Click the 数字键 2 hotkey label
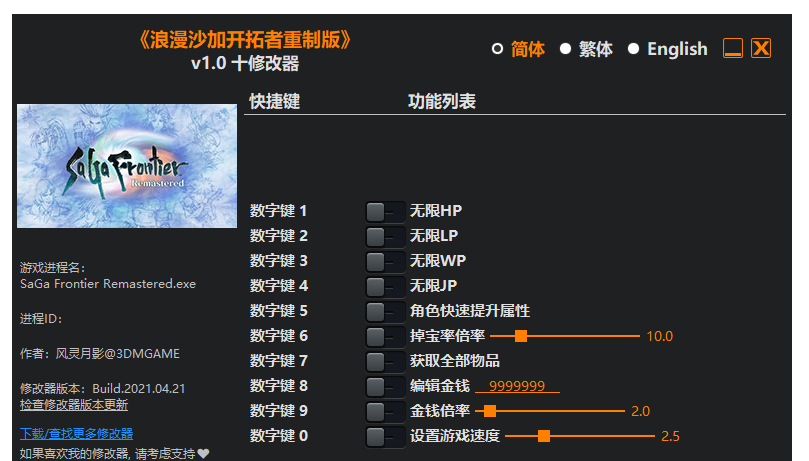This screenshot has height=461, width=809. [x=279, y=236]
